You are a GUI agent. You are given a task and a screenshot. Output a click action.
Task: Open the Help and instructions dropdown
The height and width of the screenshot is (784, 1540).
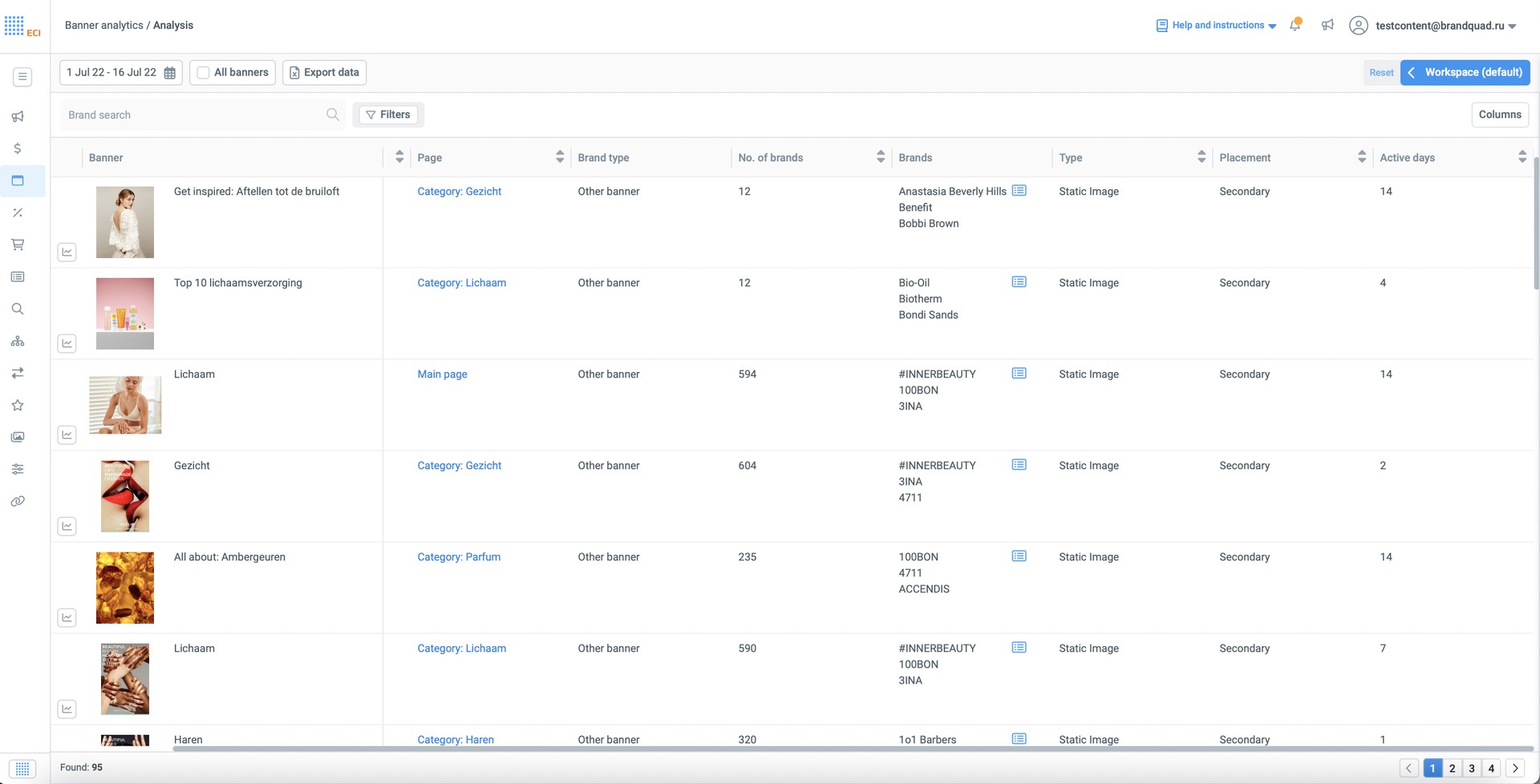pos(1215,25)
